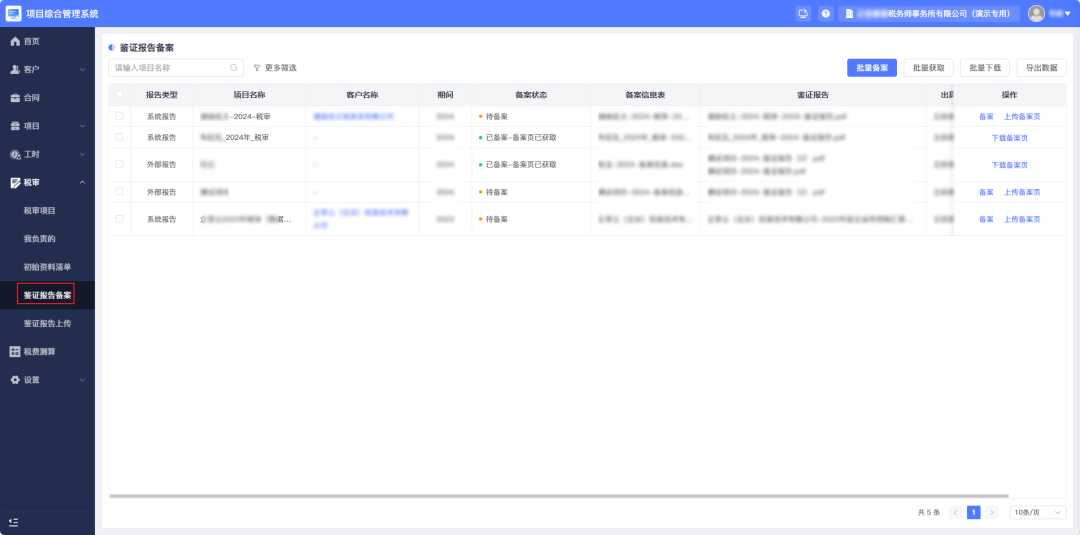
Task: Click the 备案信息表 column header
Action: (x=645, y=94)
